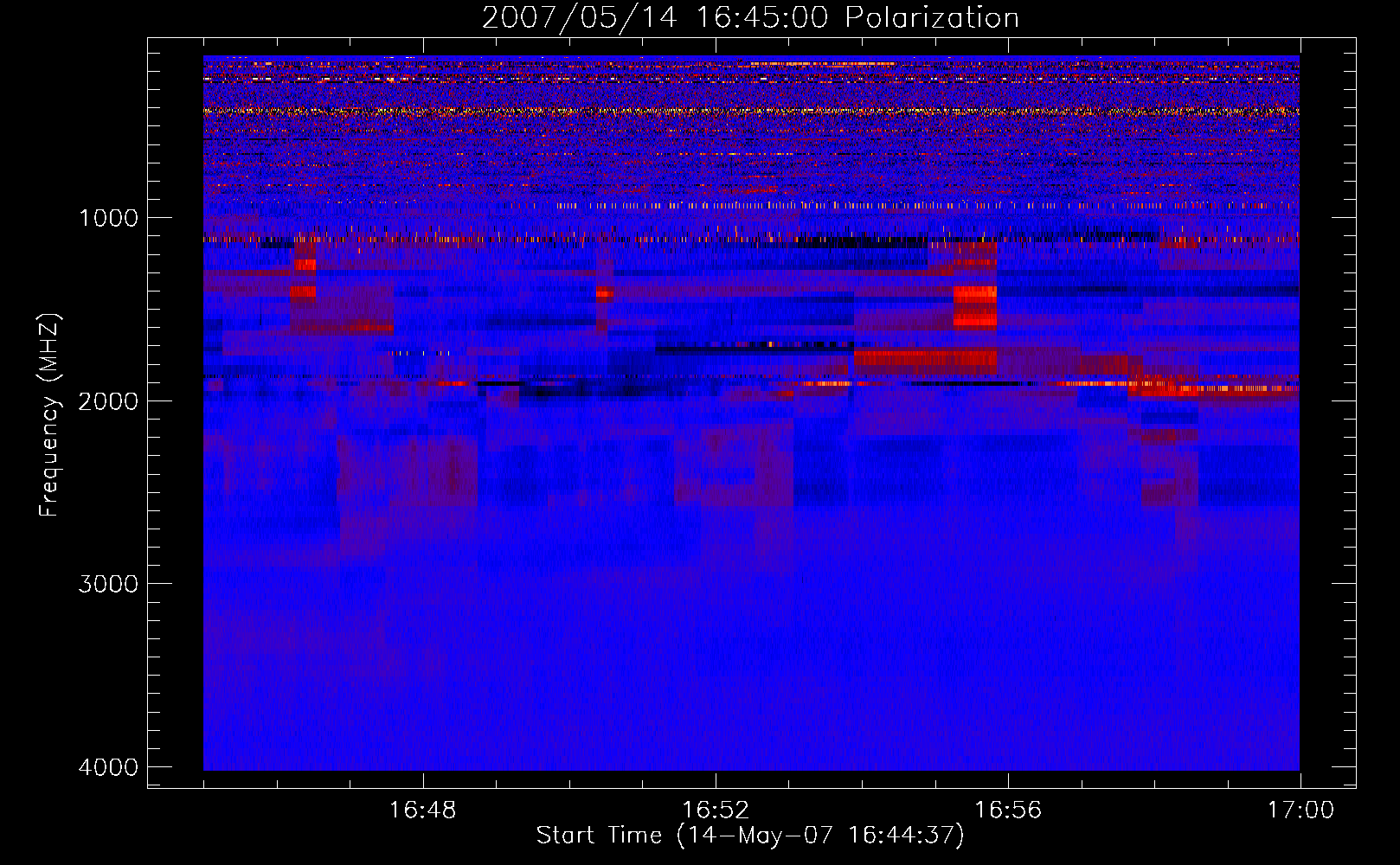
Task: Click the 3000 frequency tick label
Action: 108,584
